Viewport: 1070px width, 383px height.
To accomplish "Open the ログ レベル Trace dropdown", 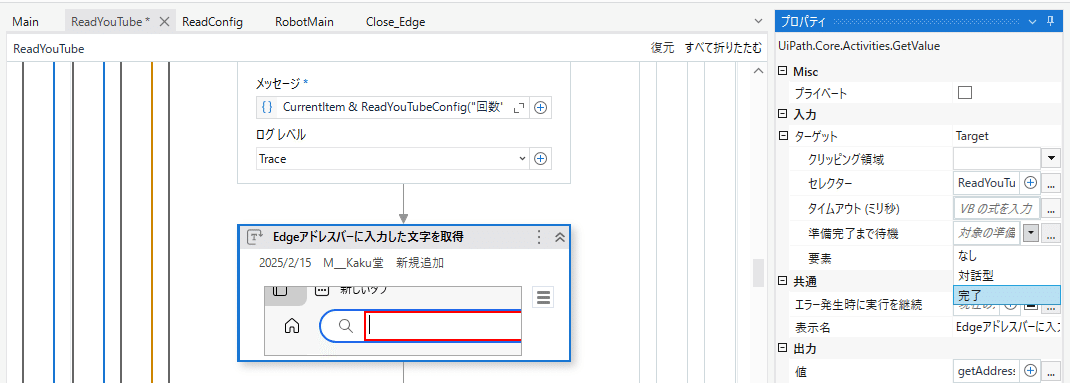I will 522,158.
